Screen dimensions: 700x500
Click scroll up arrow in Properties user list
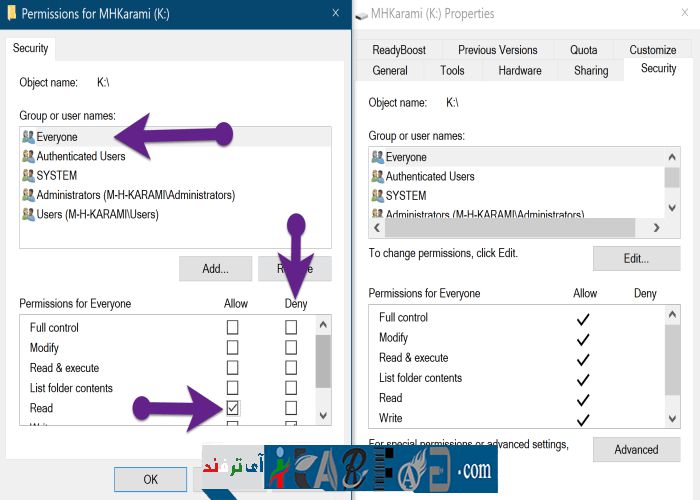(x=673, y=156)
